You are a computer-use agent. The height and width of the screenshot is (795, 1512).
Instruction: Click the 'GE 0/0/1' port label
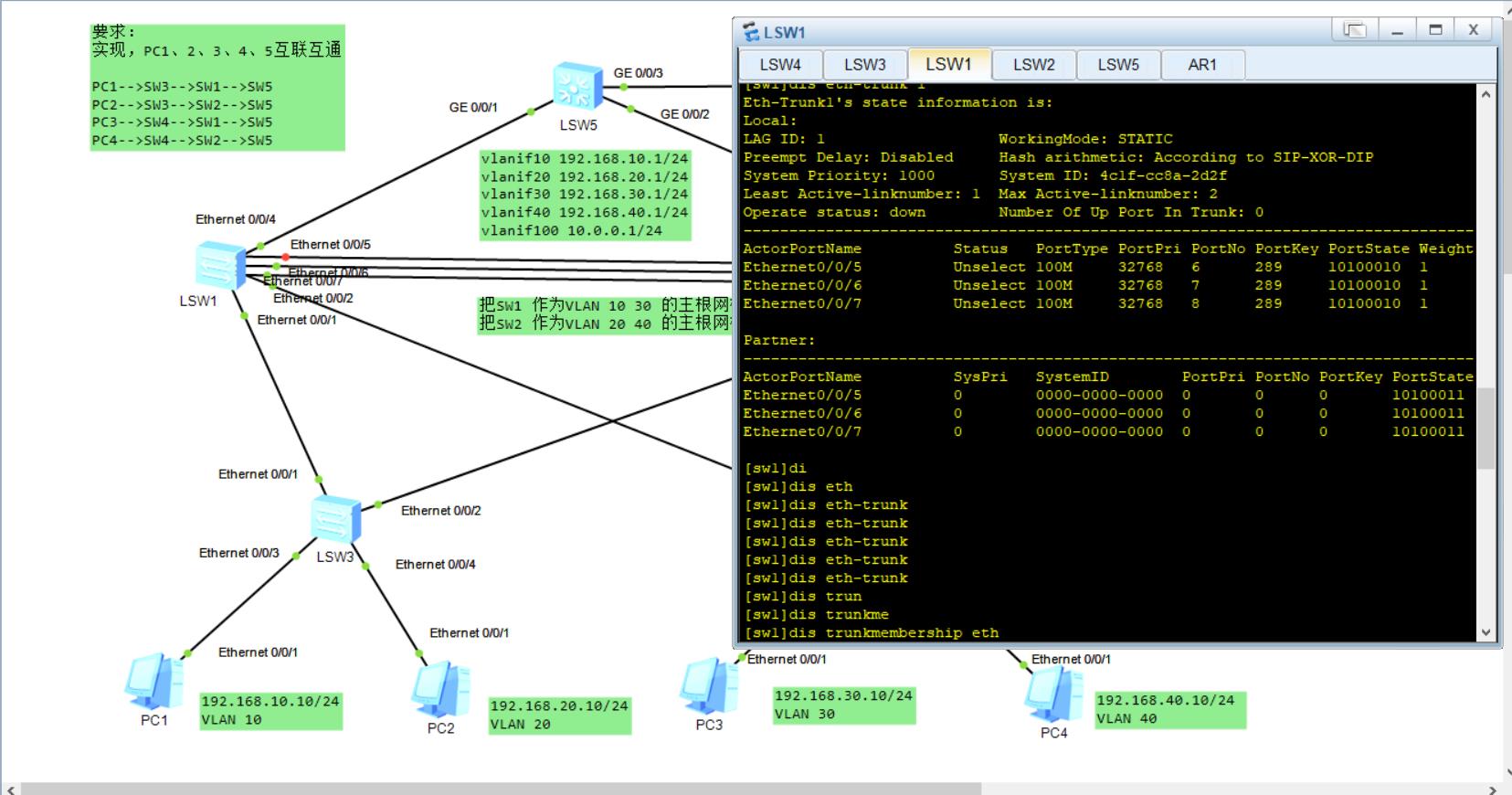pos(473,107)
